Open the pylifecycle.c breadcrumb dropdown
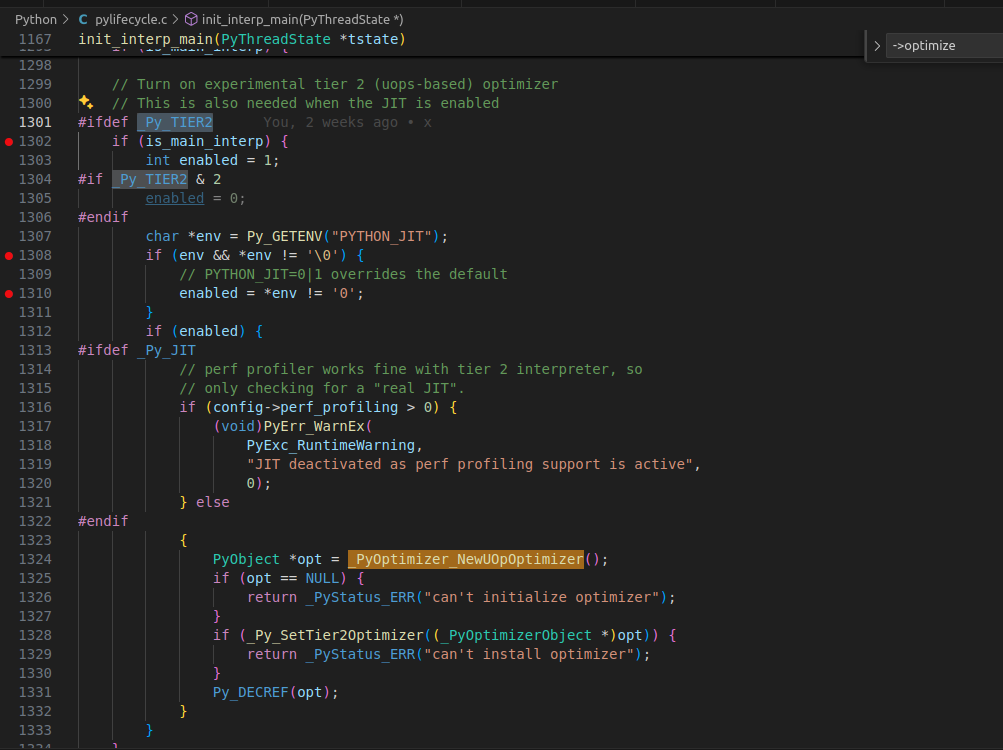1003x750 pixels. 130,19
